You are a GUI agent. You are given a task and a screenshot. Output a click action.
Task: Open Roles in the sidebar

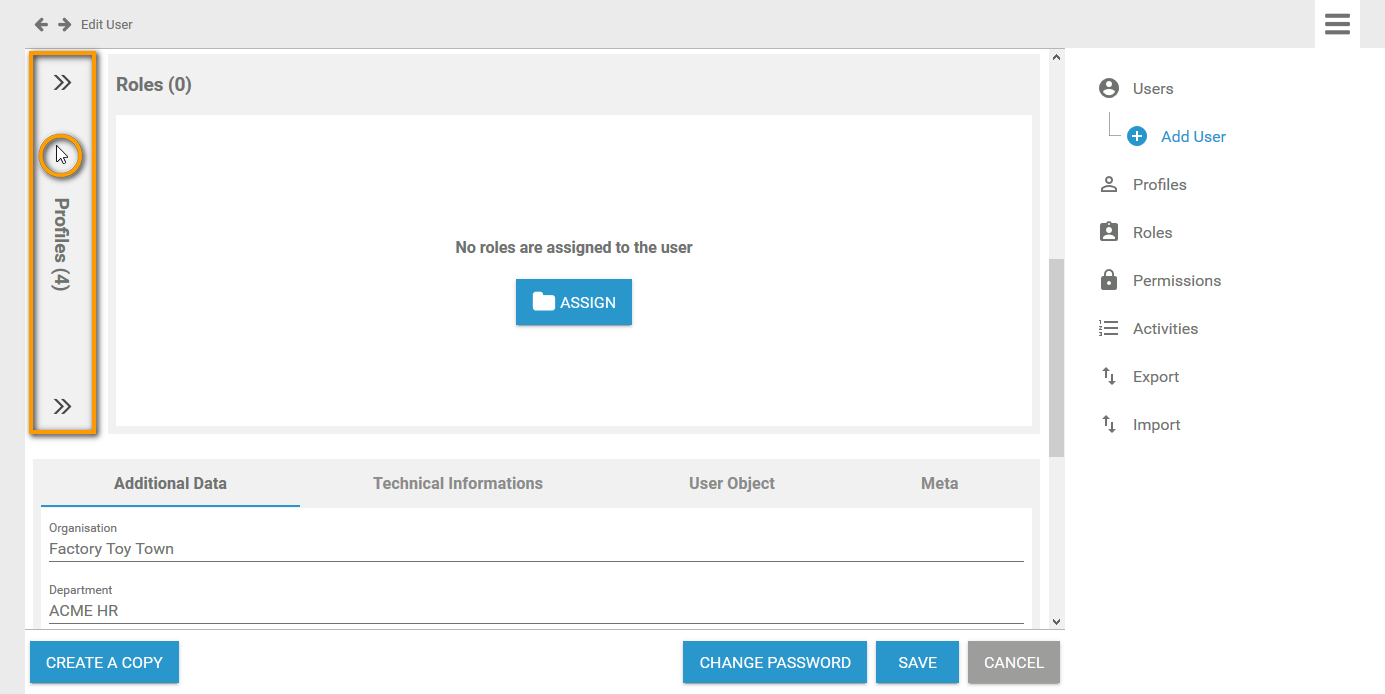[1152, 233]
